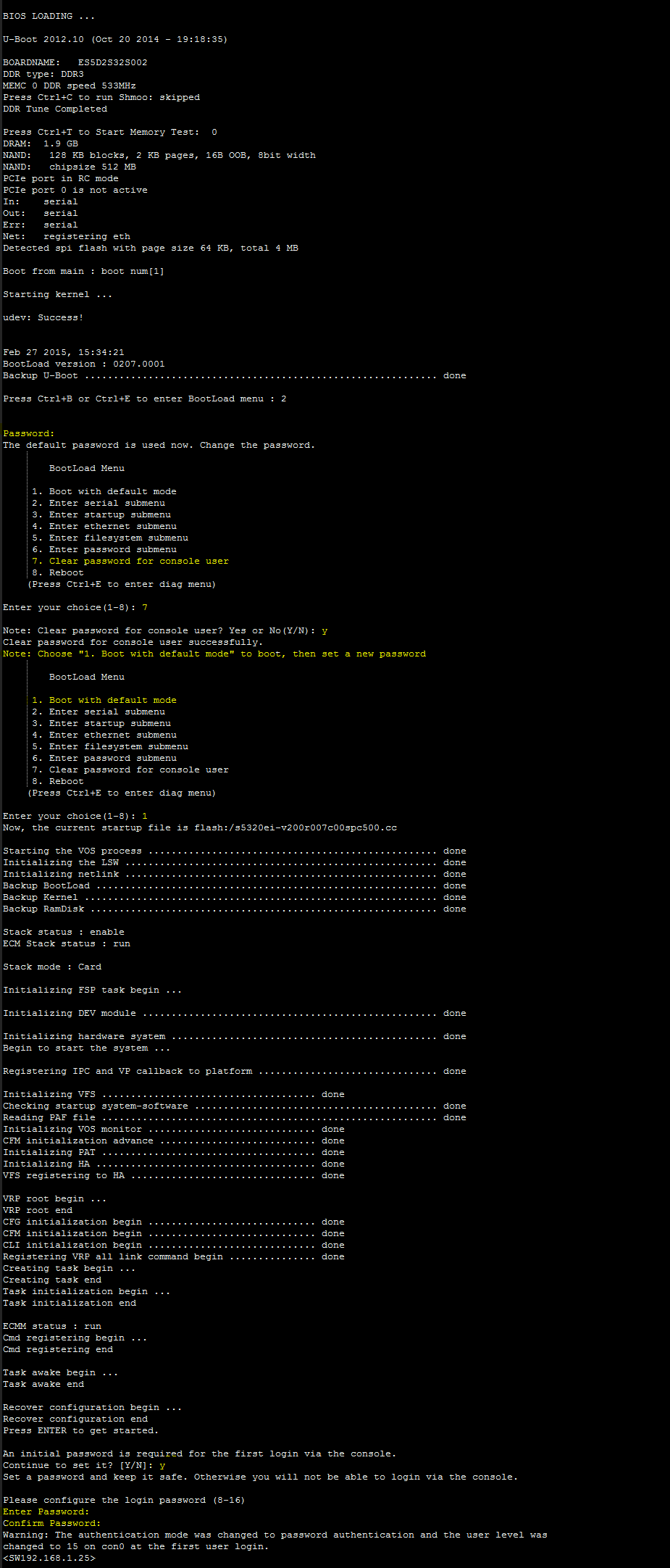The image size is (670, 1568).
Task: Select the "Yes or No(Y/N): y" confirmation line
Action: pos(165,630)
